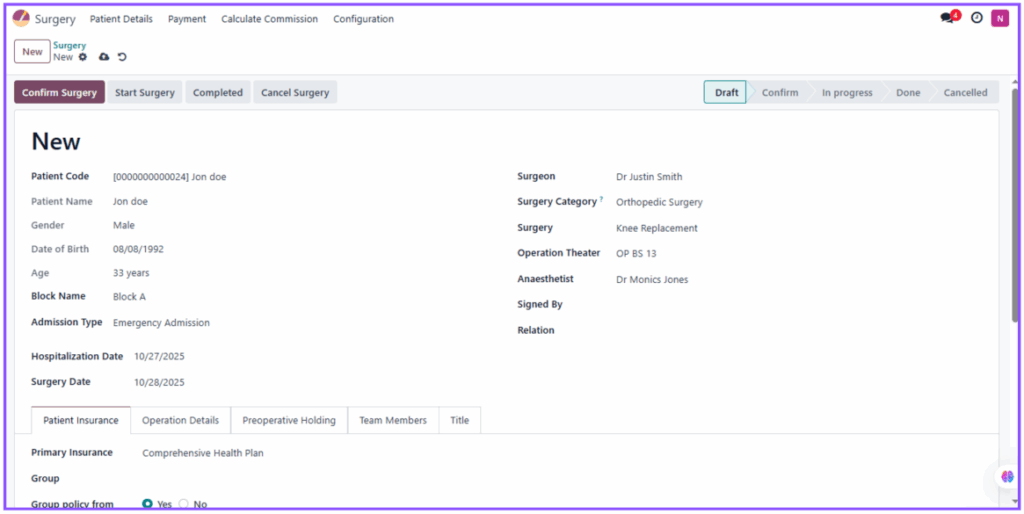Select No for Group policy from
Image resolution: width=1024 pixels, height=514 pixels.
coord(183,504)
